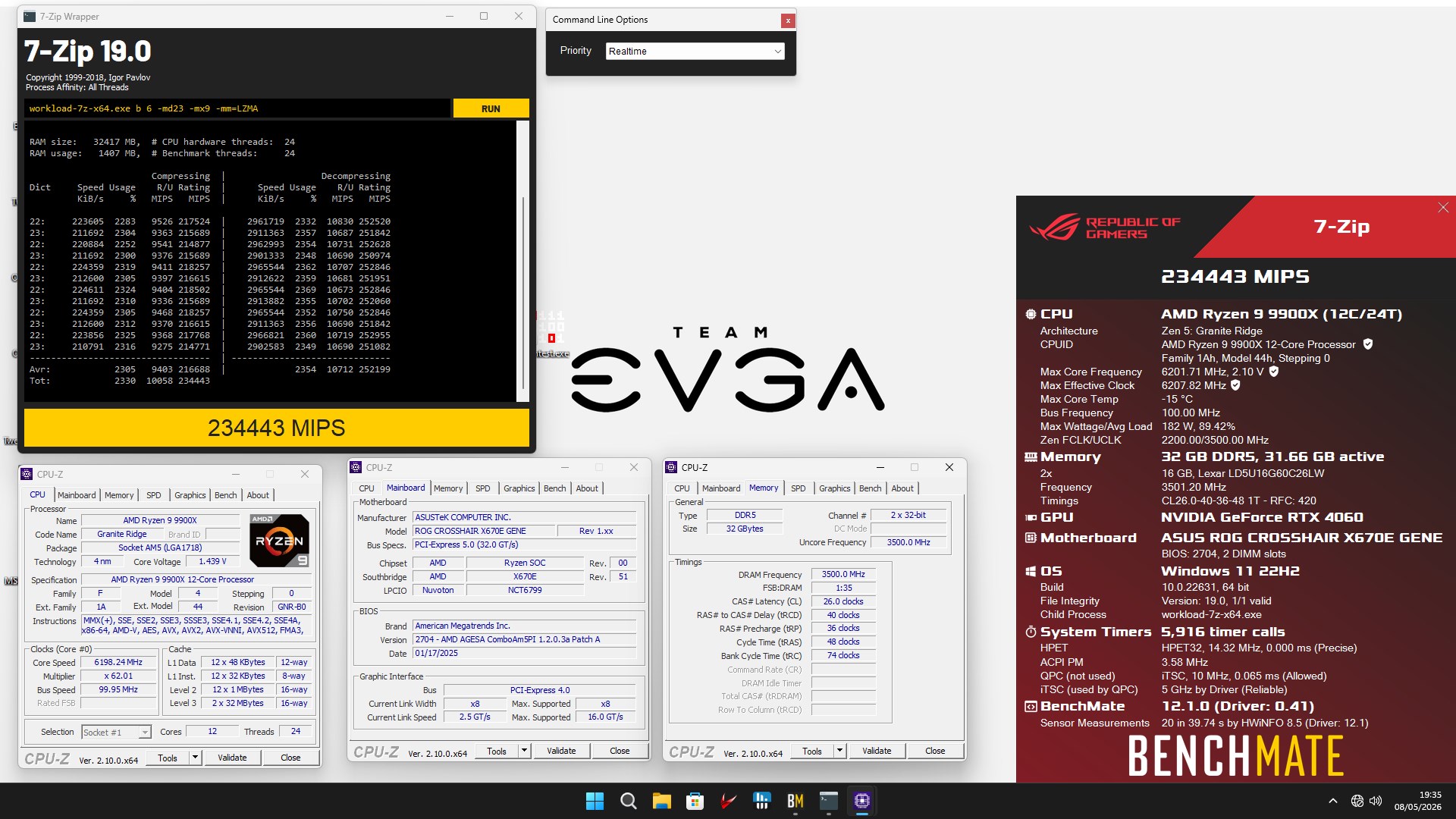Select CPU tab in right CPU-Z window
The width and height of the screenshot is (1456, 819).
pyautogui.click(x=682, y=488)
